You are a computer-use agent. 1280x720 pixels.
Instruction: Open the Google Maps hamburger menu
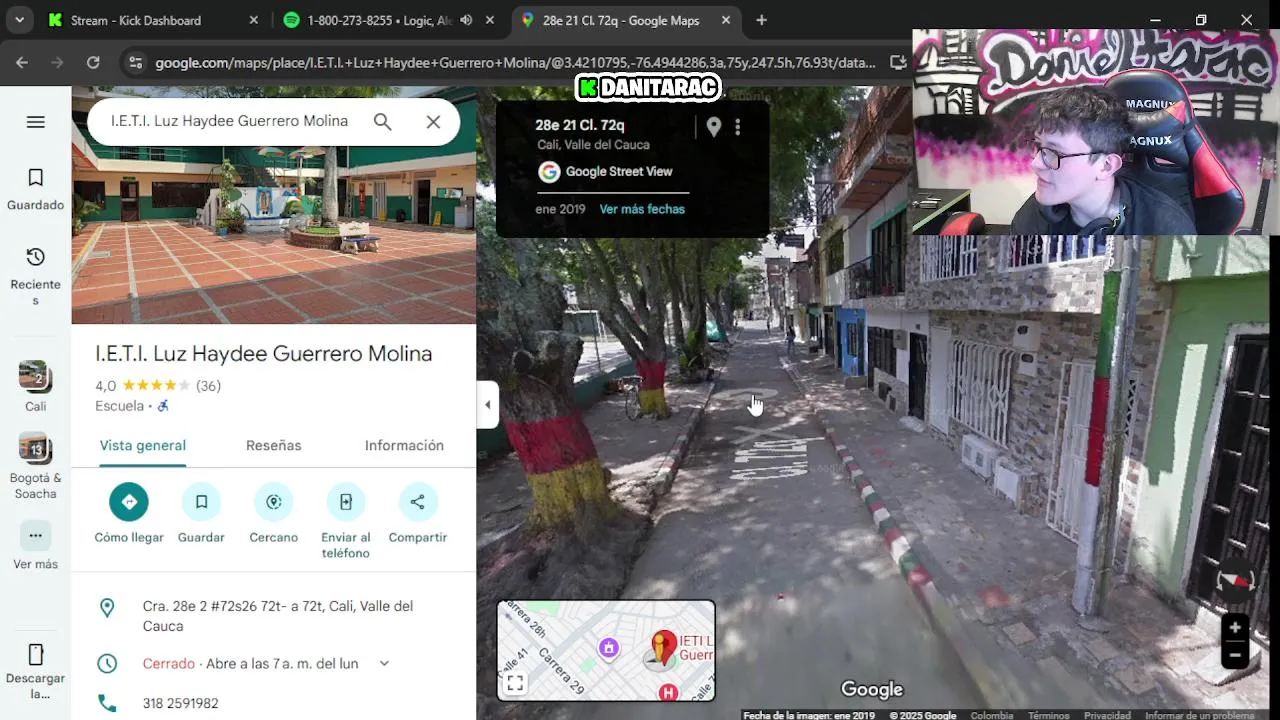pos(36,122)
